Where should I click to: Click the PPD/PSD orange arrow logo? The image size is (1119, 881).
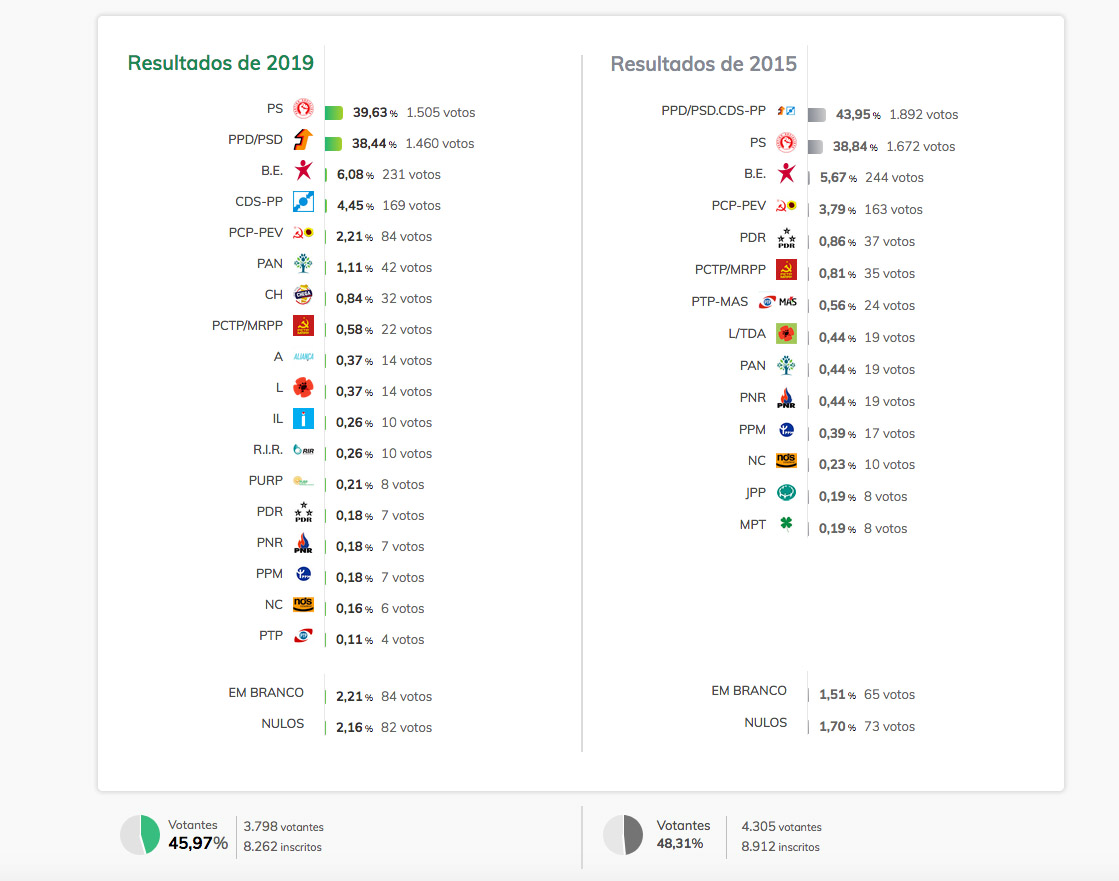tap(303, 139)
